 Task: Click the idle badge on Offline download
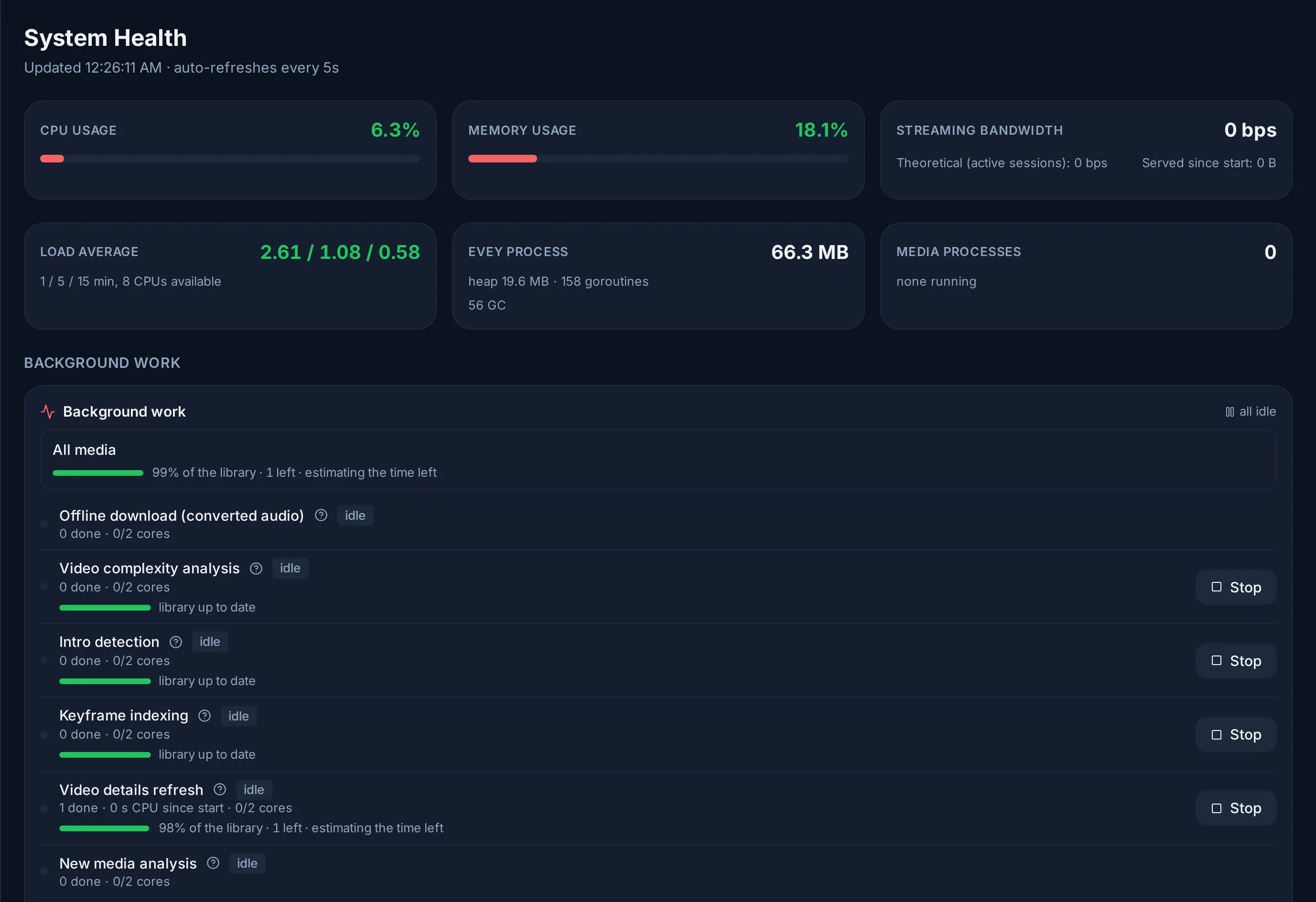coord(355,515)
